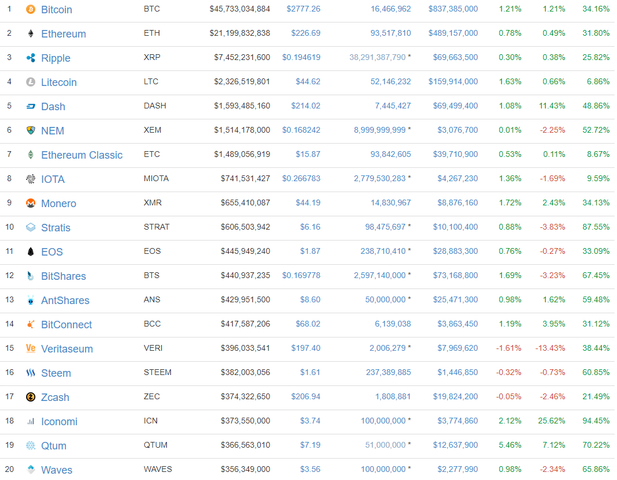617x480 pixels.
Task: Click the Dash logo icon
Action: click(30, 106)
